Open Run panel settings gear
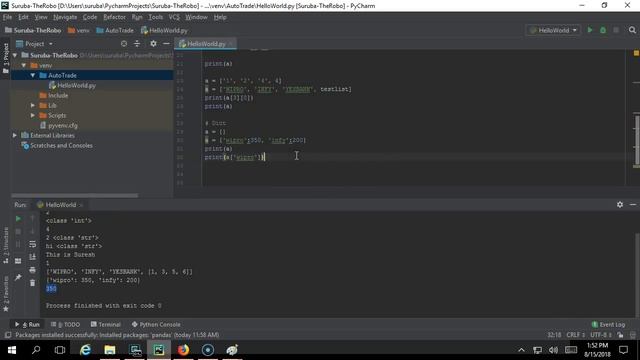Viewport: 640px width, 360px height. click(620, 204)
